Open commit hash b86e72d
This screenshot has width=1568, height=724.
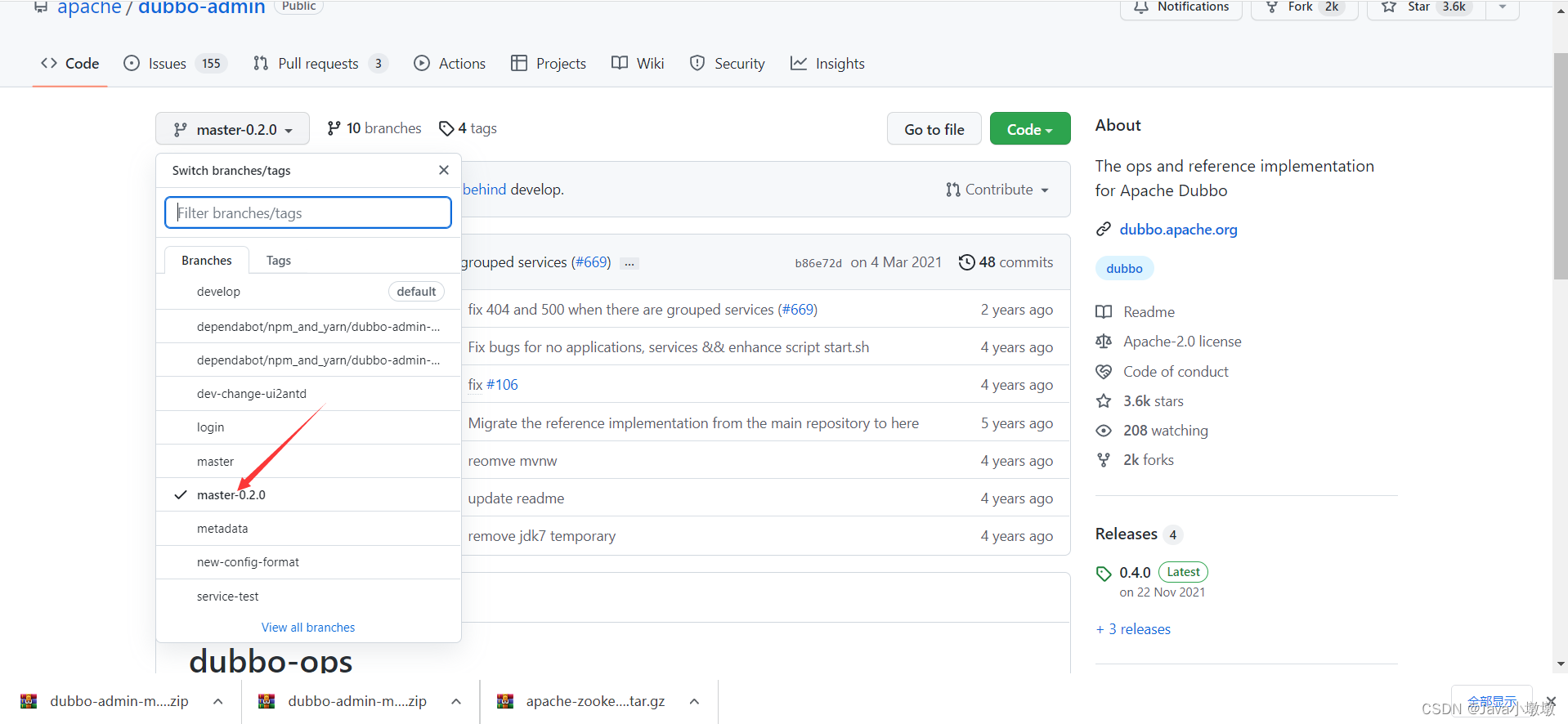818,263
